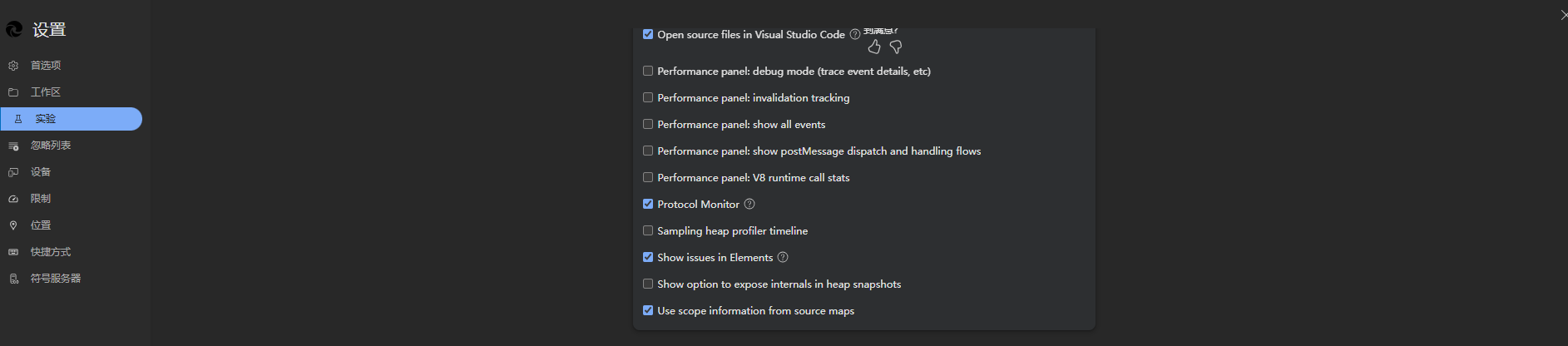Click the folder icon beside 工作区

[13, 92]
